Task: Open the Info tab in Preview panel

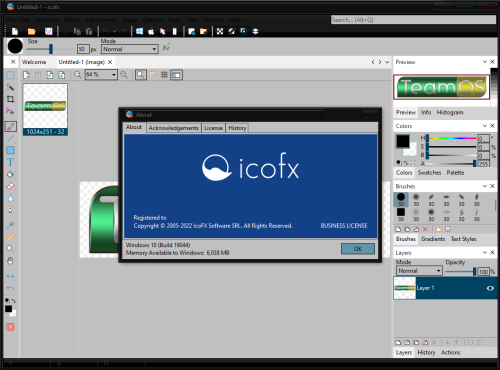Action: pyautogui.click(x=426, y=112)
